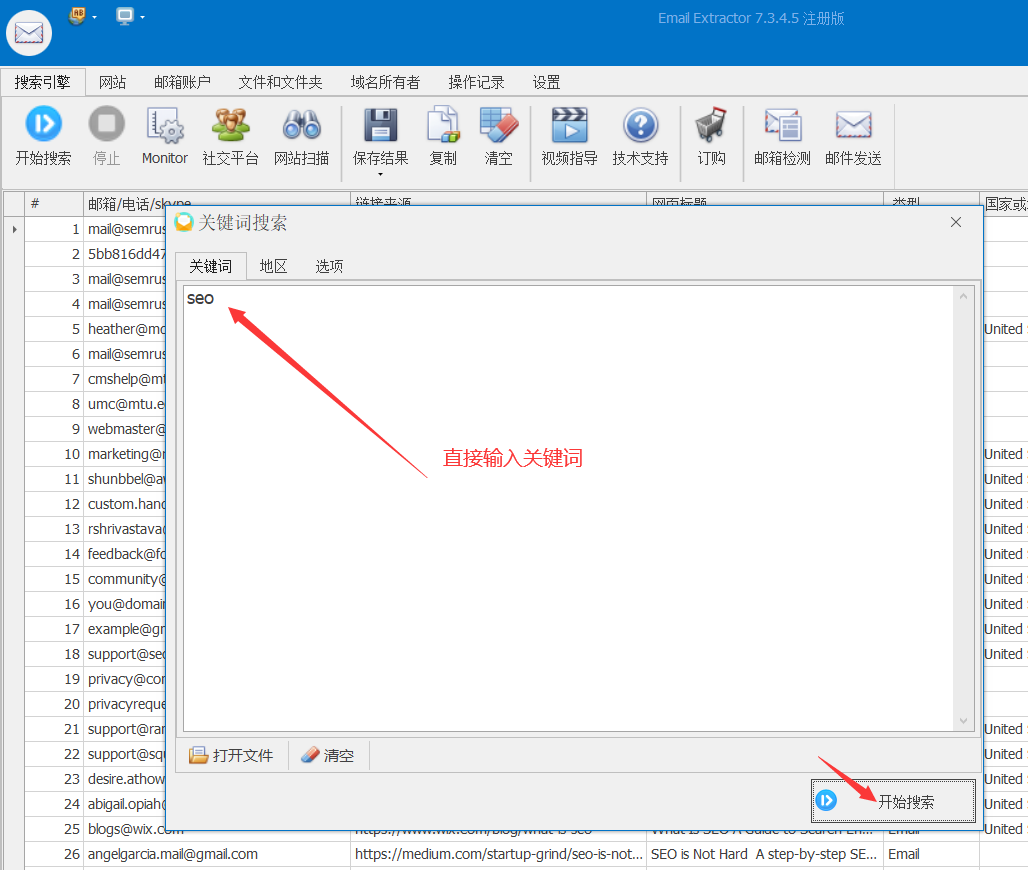Open 视频指导 video guide

568,135
